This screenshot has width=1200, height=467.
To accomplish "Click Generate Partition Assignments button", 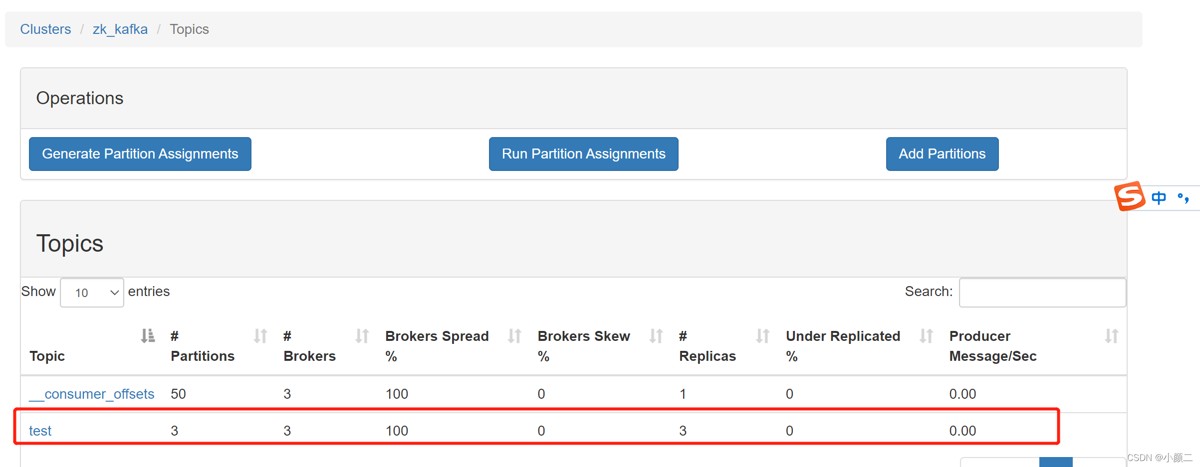I will click(x=140, y=154).
